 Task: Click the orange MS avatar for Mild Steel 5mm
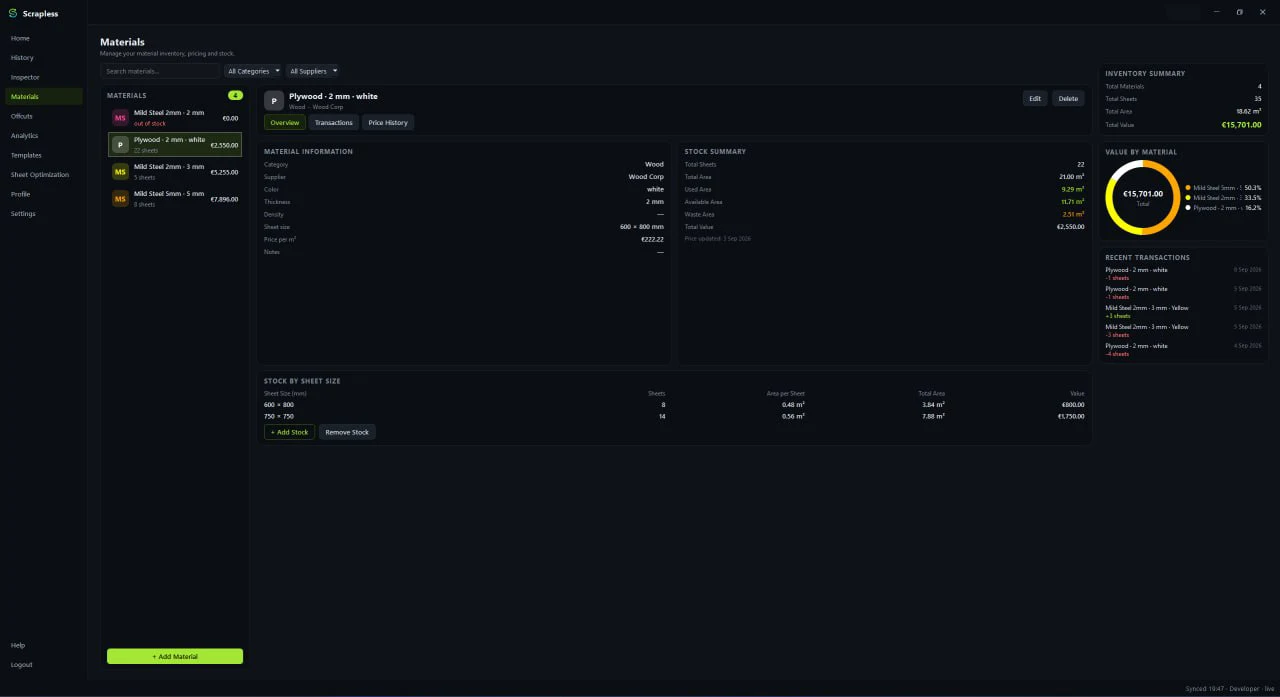pos(120,199)
